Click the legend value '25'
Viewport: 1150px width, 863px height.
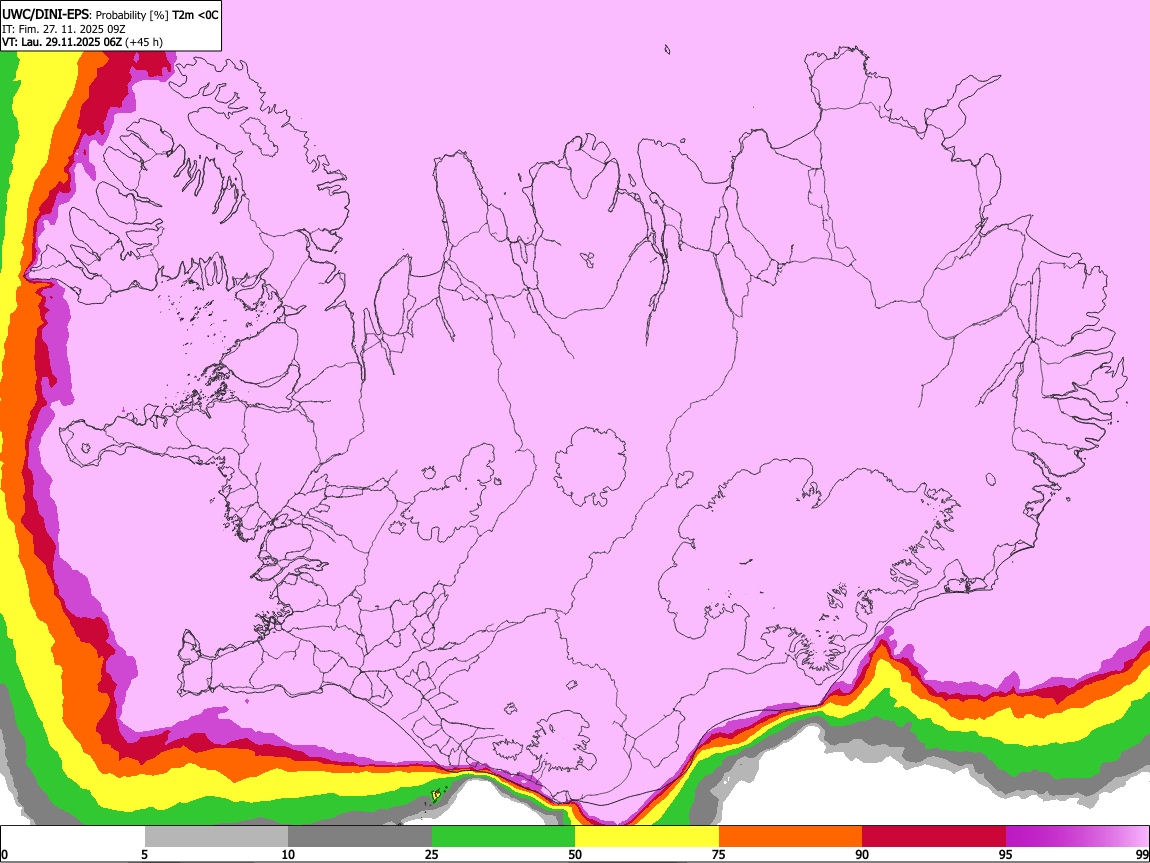point(432,855)
